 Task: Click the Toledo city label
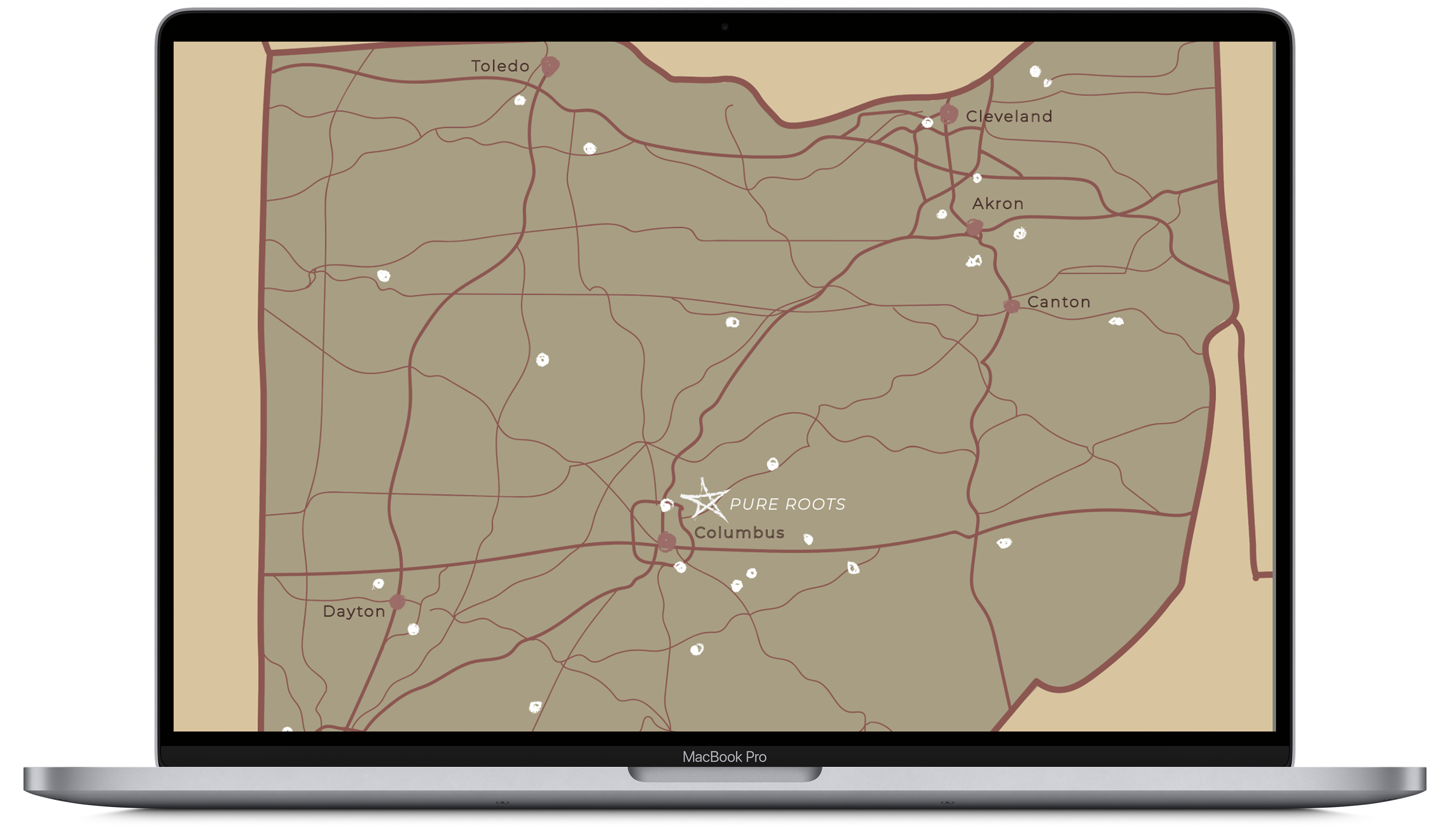tap(500, 66)
